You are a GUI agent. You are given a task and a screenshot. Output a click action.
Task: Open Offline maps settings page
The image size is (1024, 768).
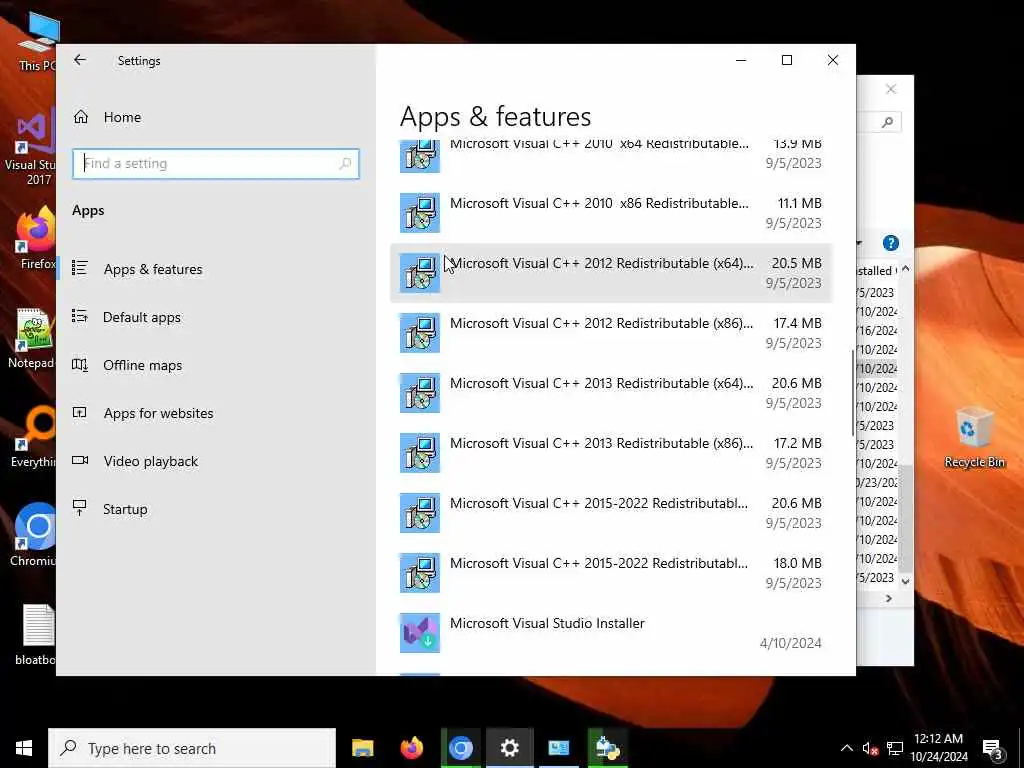click(x=142, y=365)
